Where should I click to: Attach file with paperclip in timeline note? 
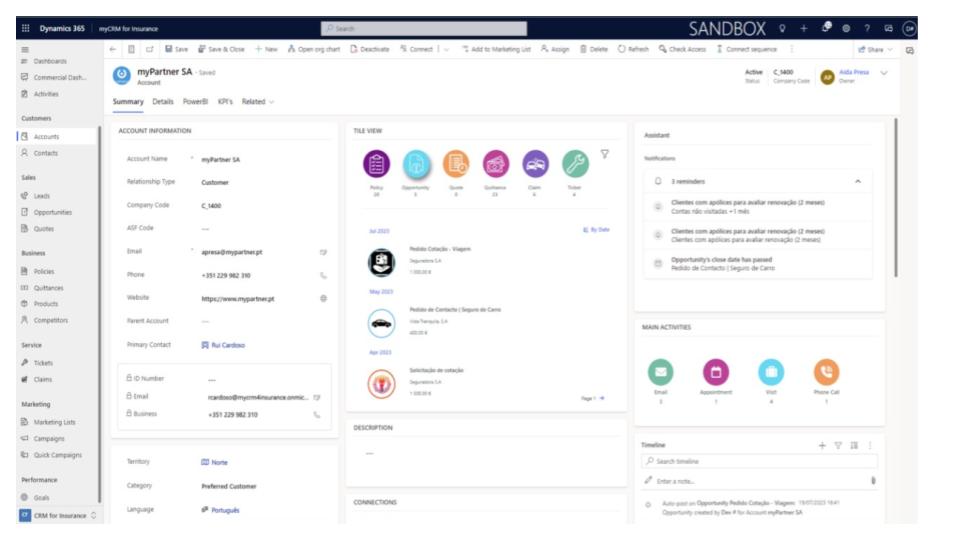873,481
